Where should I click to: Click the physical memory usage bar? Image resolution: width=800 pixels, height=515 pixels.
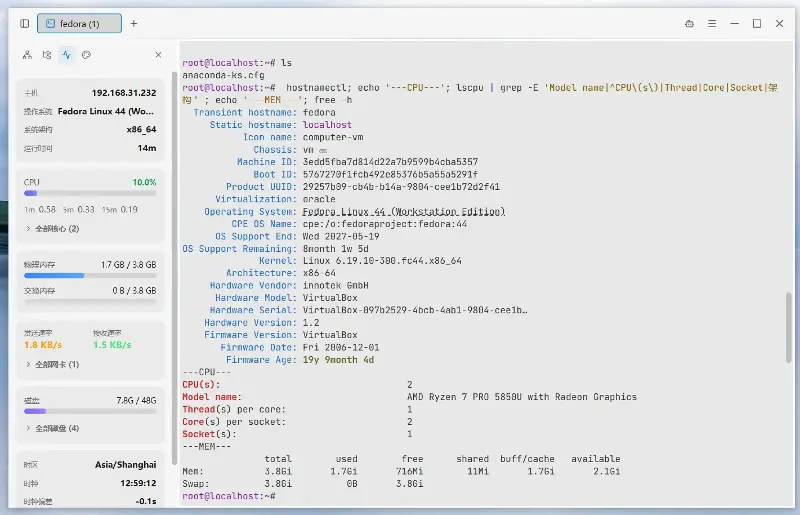coord(90,276)
